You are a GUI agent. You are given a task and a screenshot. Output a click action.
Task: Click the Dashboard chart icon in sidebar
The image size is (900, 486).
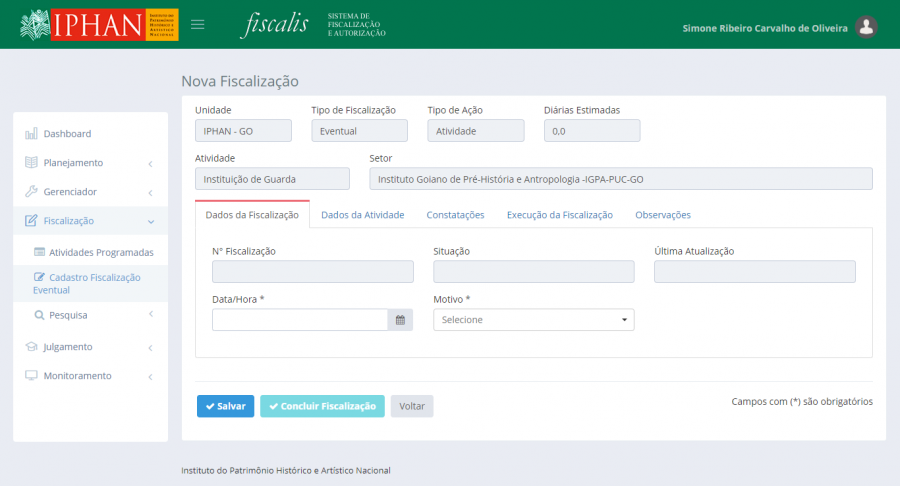(31, 134)
